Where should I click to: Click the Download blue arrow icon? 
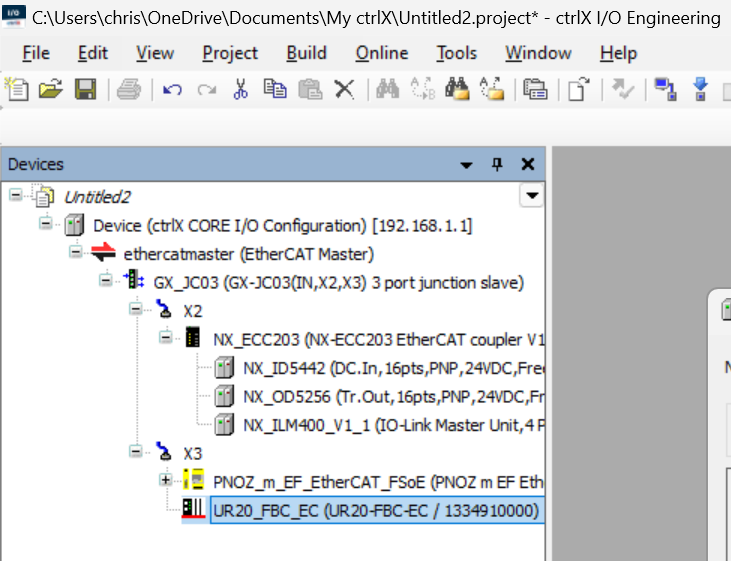(700, 89)
